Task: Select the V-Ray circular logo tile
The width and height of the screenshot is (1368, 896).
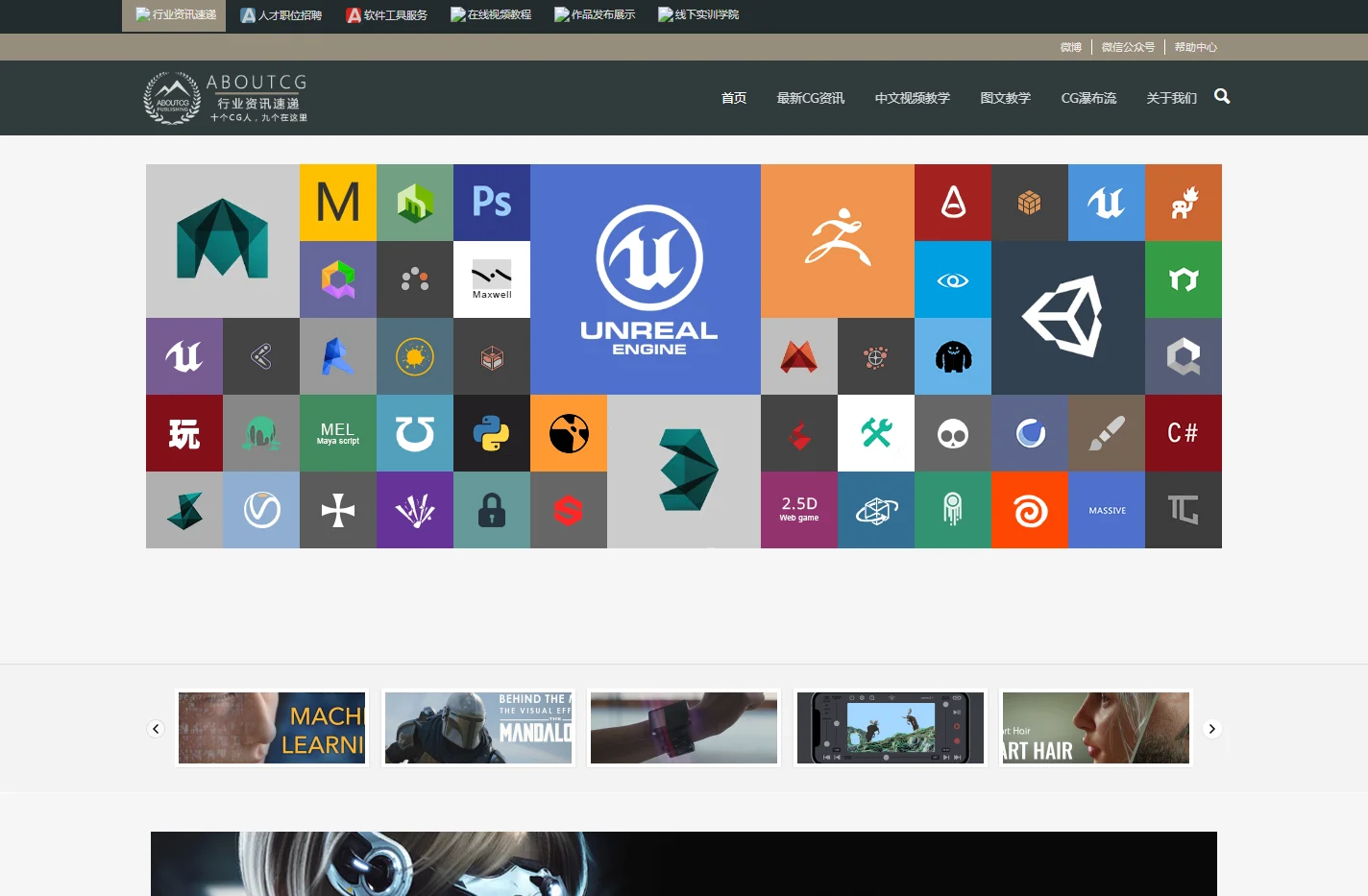Action: coord(261,510)
